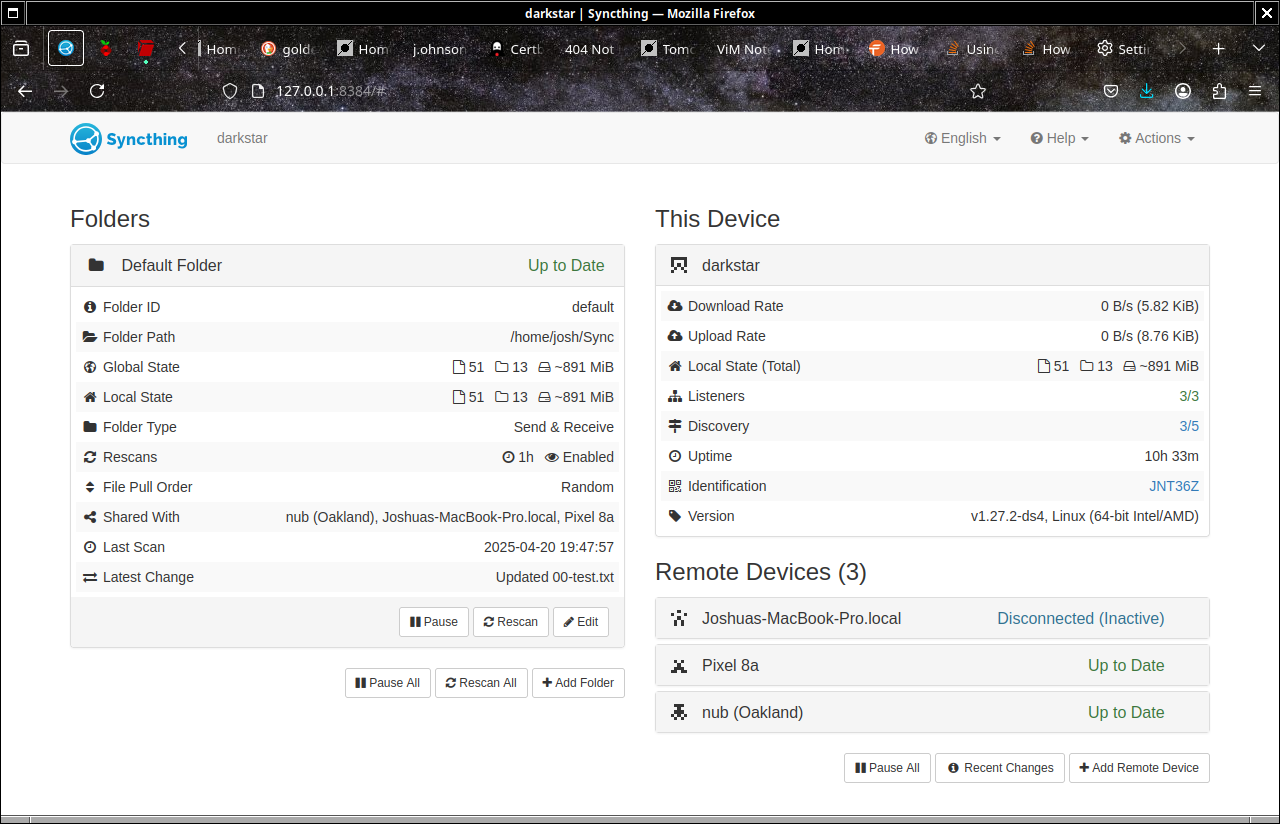The width and height of the screenshot is (1280, 824).
Task: Click the Joshuas-MacBook-Pro.local device identicon
Action: (x=679, y=618)
